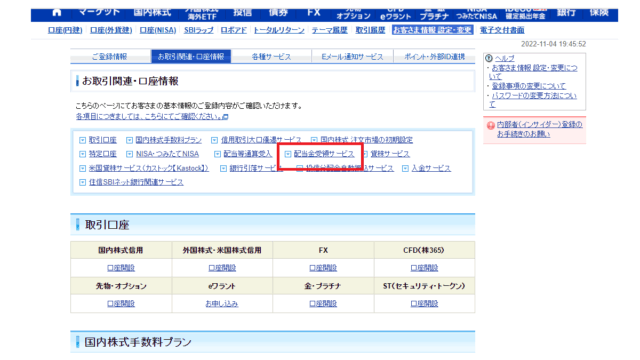Open 取引履歴 link
The image size is (640, 360).
(x=370, y=30)
